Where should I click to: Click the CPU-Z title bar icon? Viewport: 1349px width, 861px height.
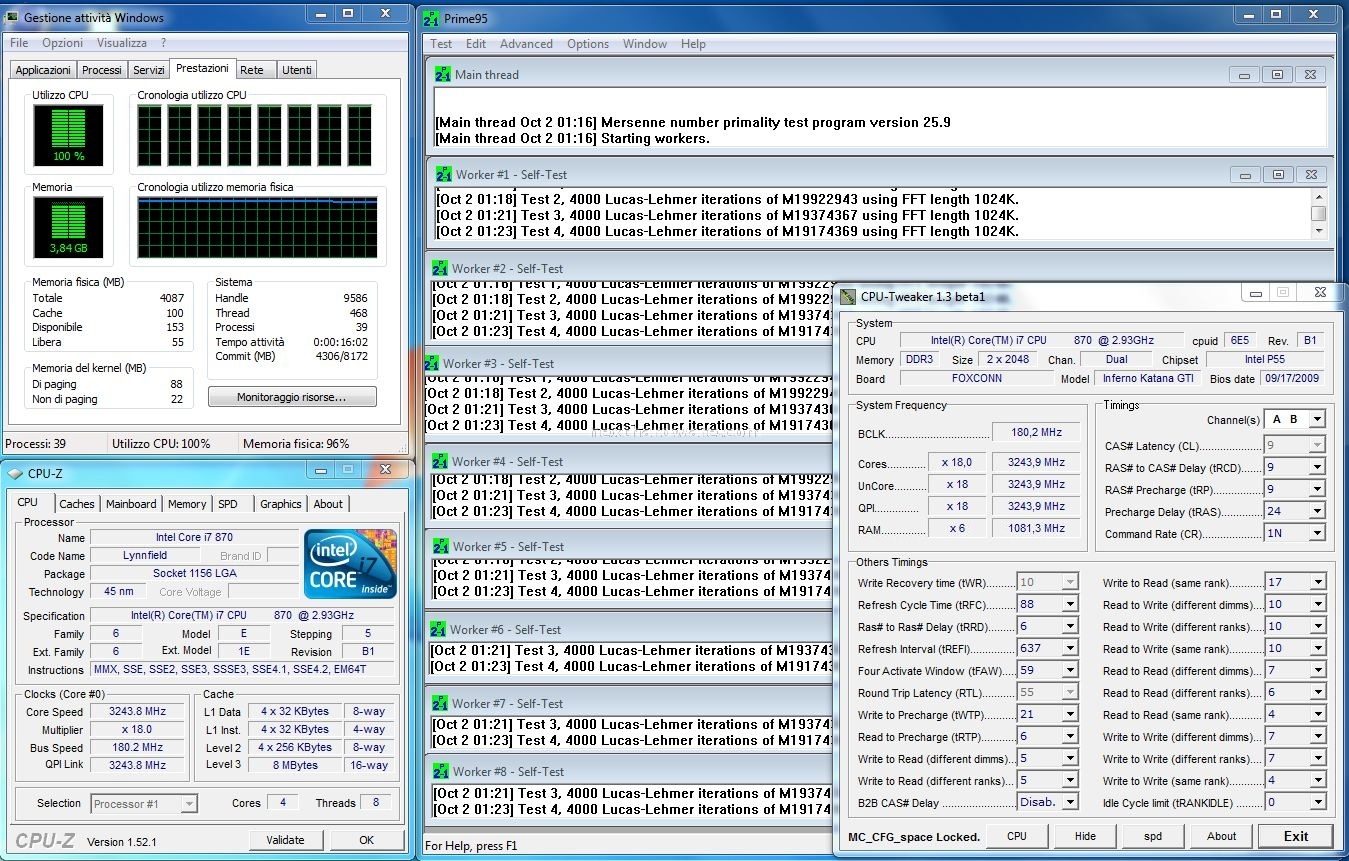pos(14,473)
